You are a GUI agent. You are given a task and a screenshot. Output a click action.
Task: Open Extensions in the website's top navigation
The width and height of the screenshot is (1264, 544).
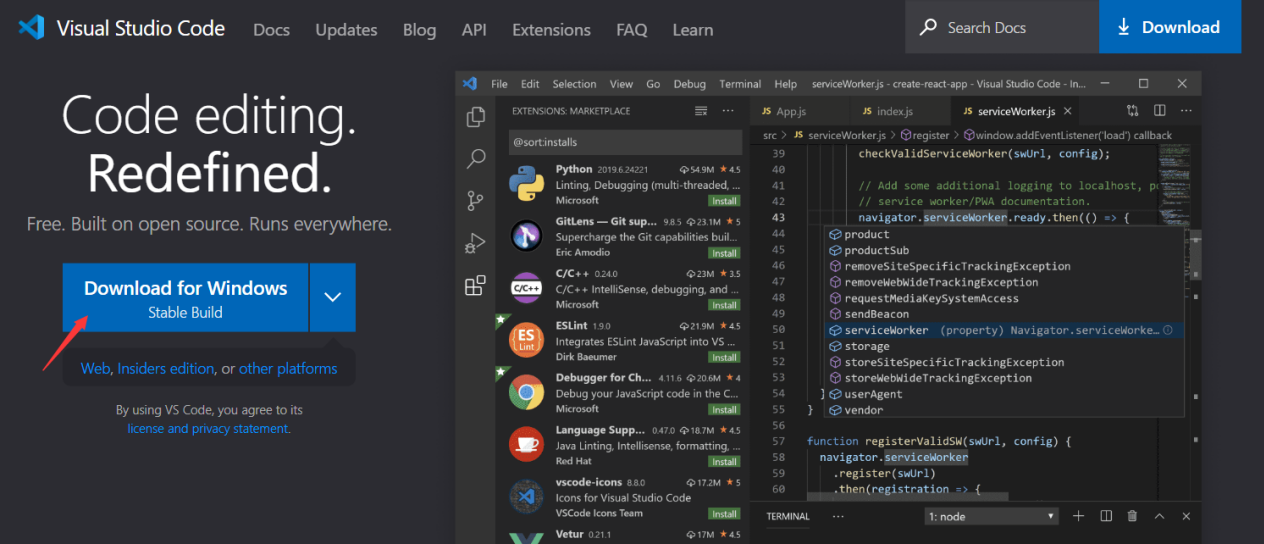(551, 30)
